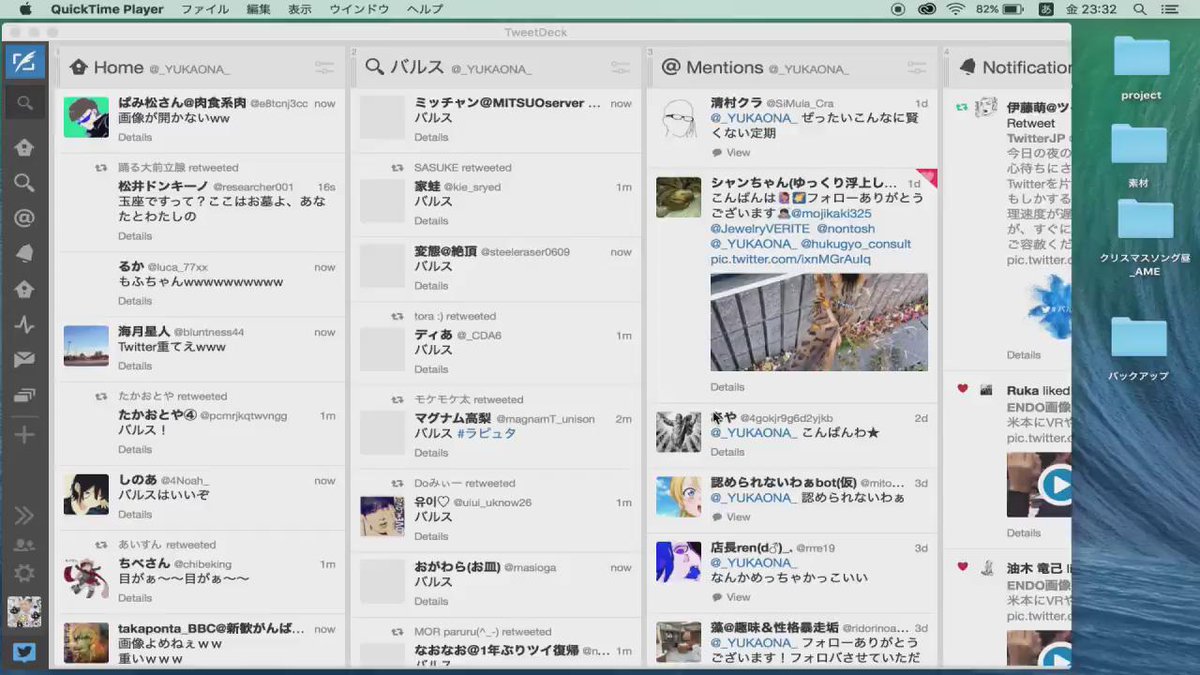
Task: Jump to Notifications column via sidebar bell icon
Action: coord(24,253)
